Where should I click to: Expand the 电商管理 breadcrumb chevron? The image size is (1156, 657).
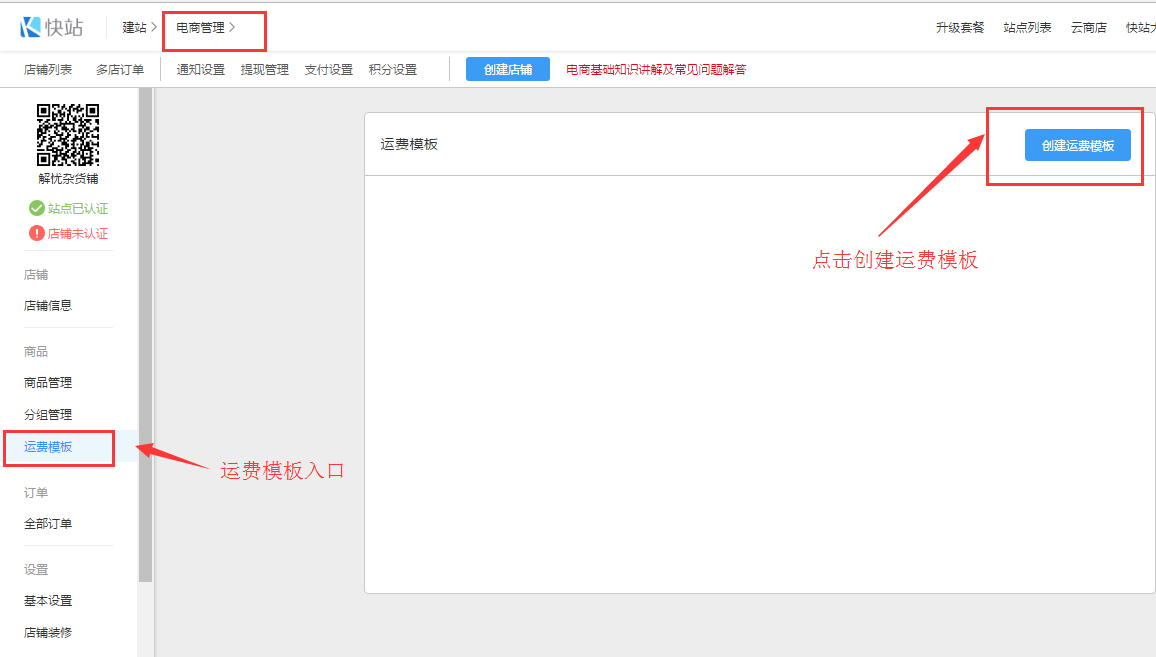232,27
